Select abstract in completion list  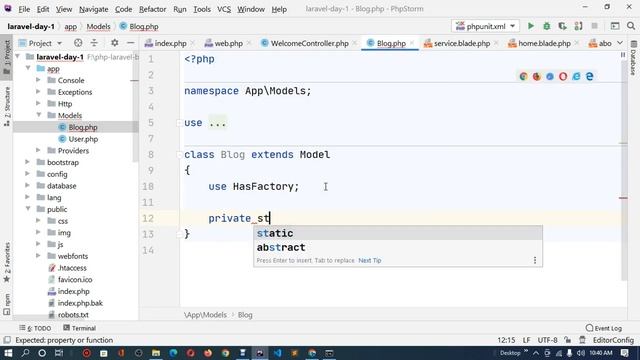(398, 247)
